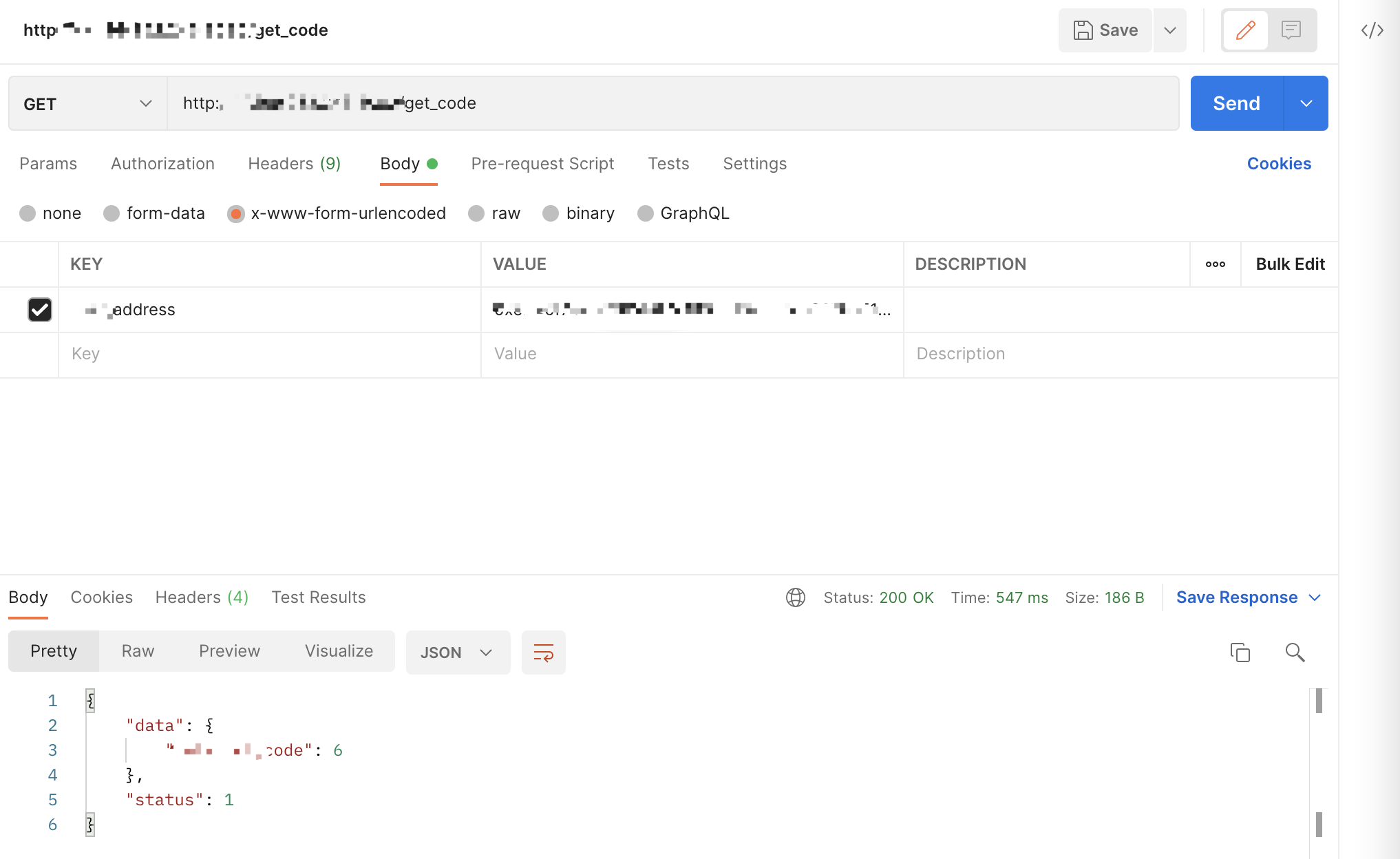Open column options three-dots icon

click(1215, 264)
